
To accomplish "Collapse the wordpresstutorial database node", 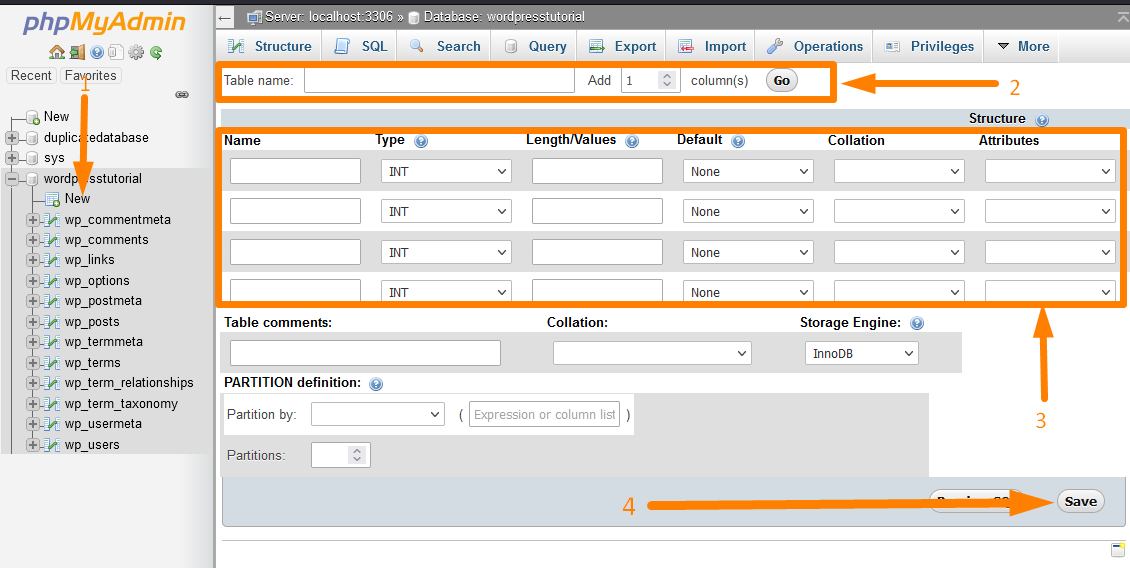I will [12, 179].
